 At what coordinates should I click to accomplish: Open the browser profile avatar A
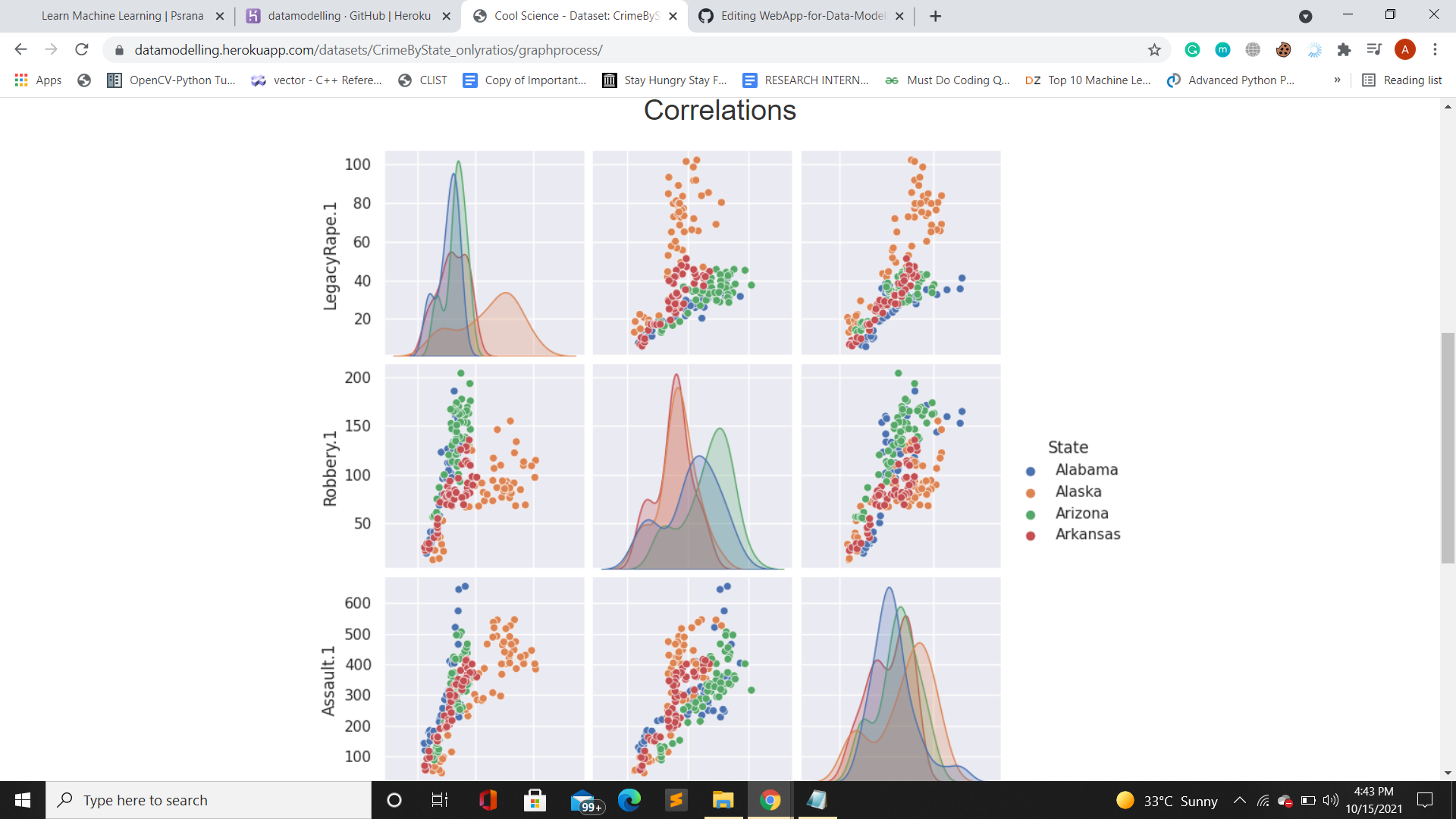(1407, 49)
